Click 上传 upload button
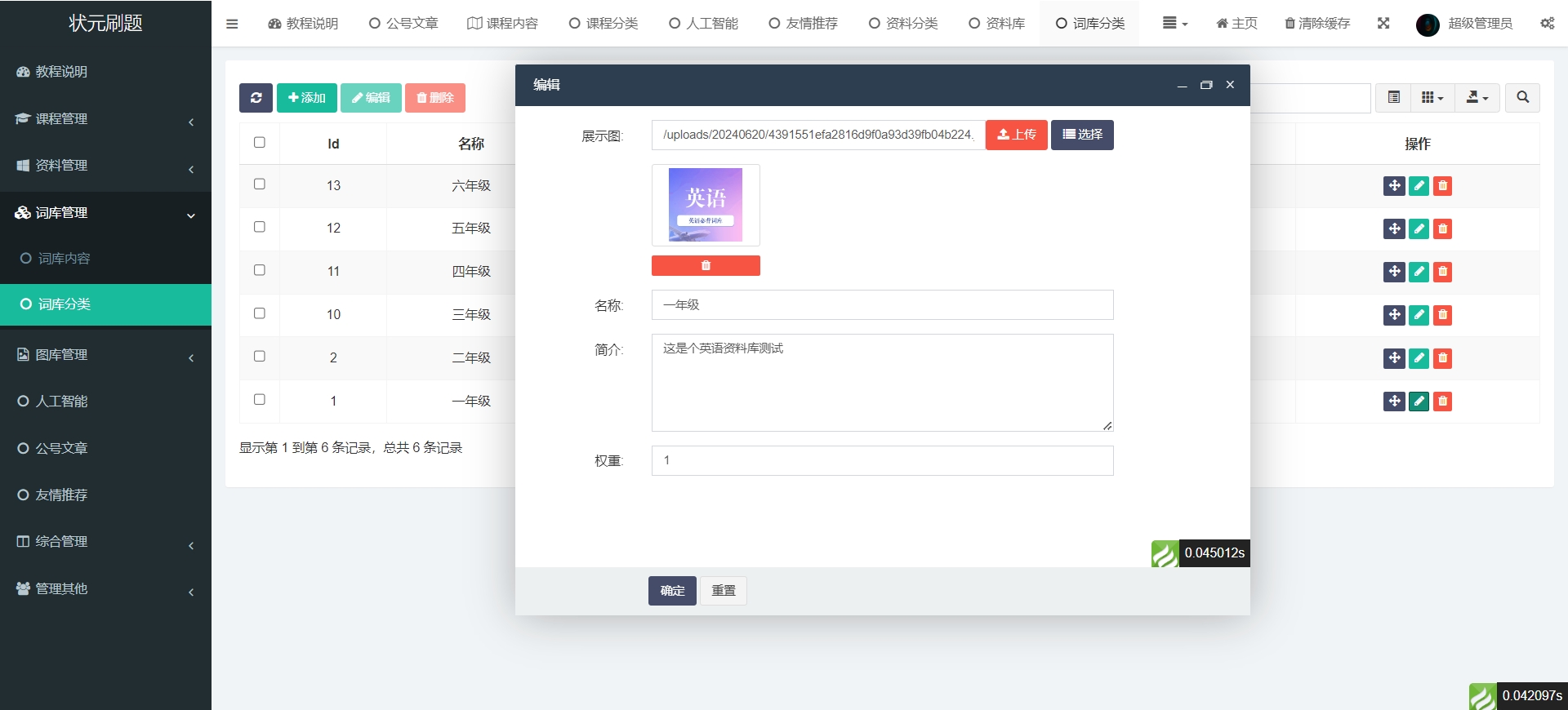 (1017, 135)
